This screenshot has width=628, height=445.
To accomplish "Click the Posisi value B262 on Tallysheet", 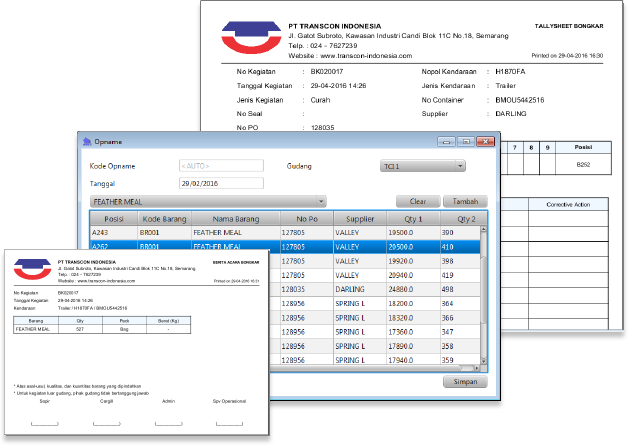I will [x=583, y=165].
